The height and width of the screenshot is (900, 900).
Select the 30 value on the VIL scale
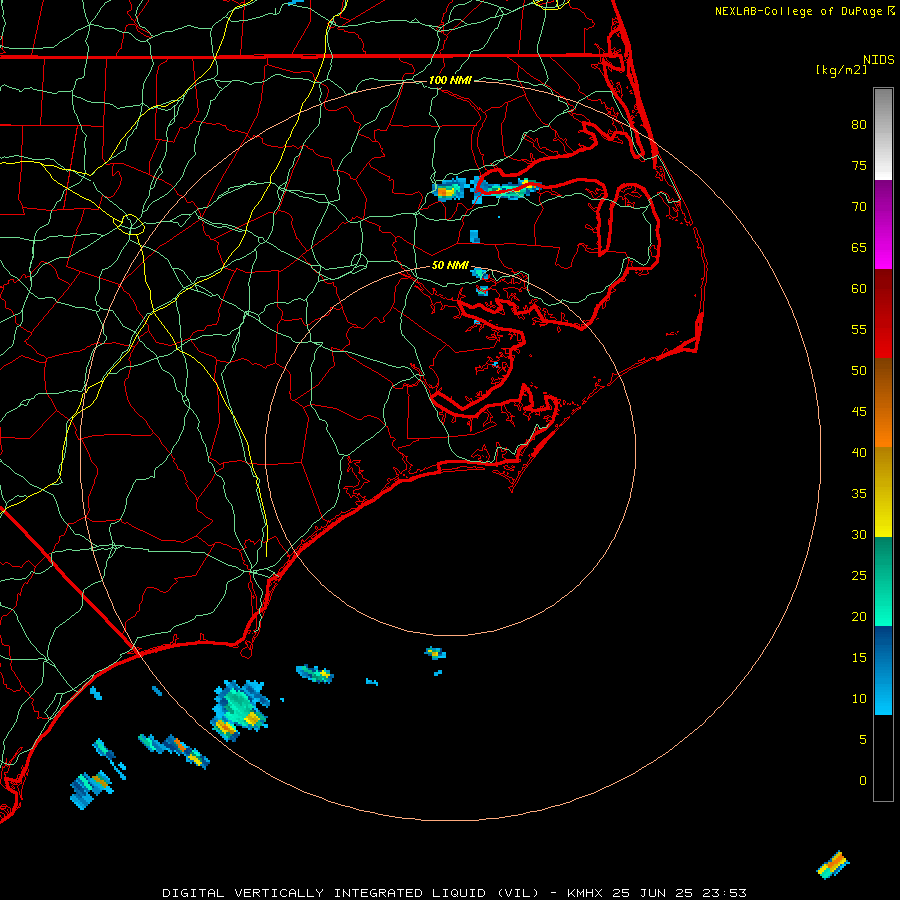click(x=859, y=535)
